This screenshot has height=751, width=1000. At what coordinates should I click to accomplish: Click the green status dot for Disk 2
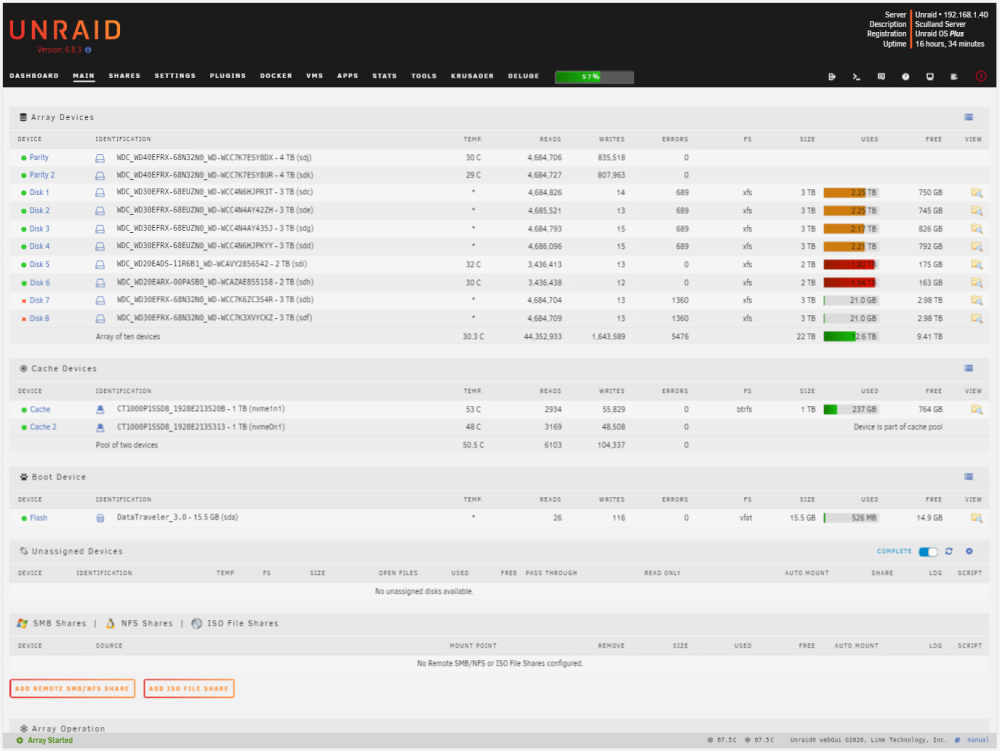click(x=24, y=211)
